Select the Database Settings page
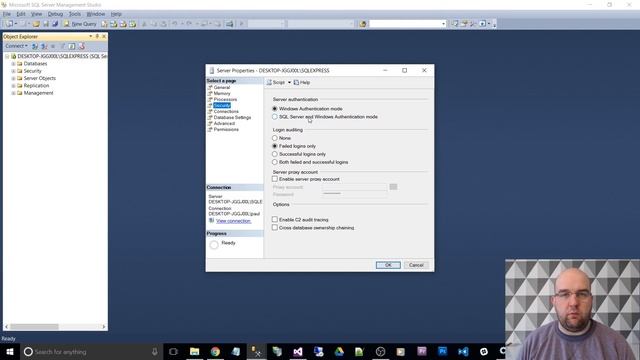Screen dimensions: 640x360 coord(232,118)
